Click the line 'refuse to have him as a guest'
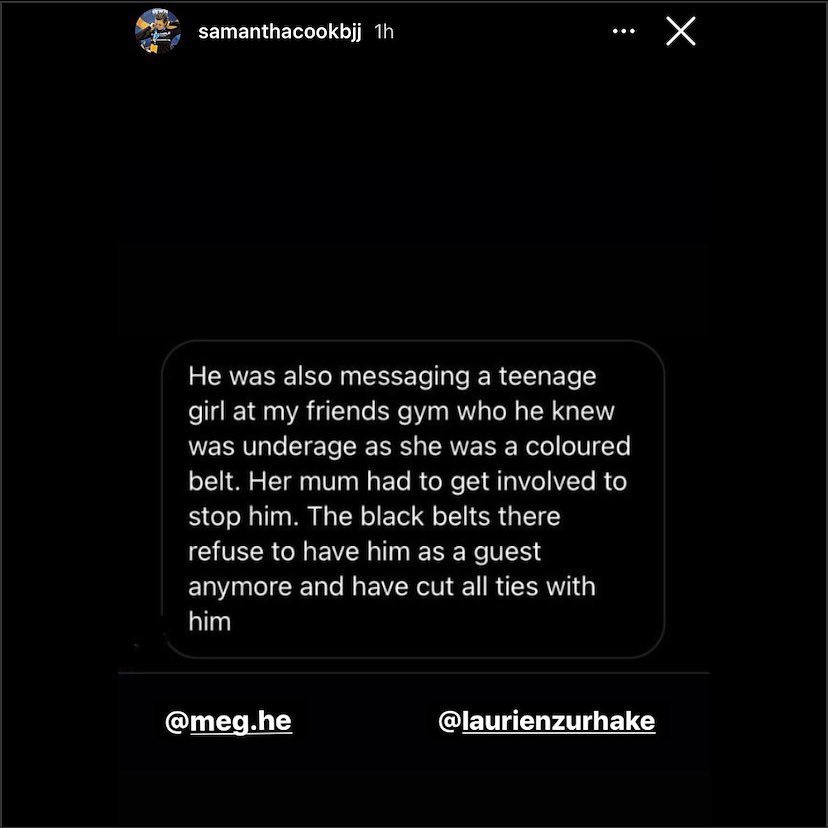Viewport: 828px width, 828px height. point(365,552)
